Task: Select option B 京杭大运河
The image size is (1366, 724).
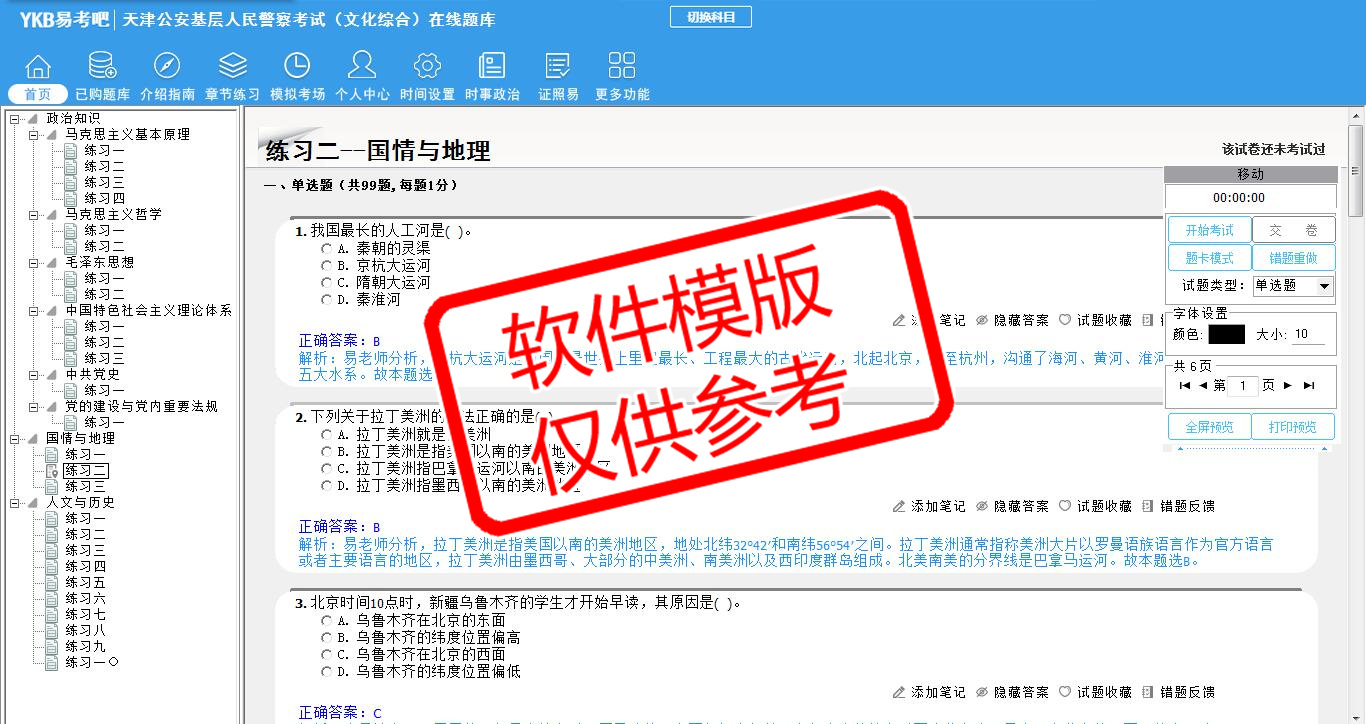Action: 326,265
